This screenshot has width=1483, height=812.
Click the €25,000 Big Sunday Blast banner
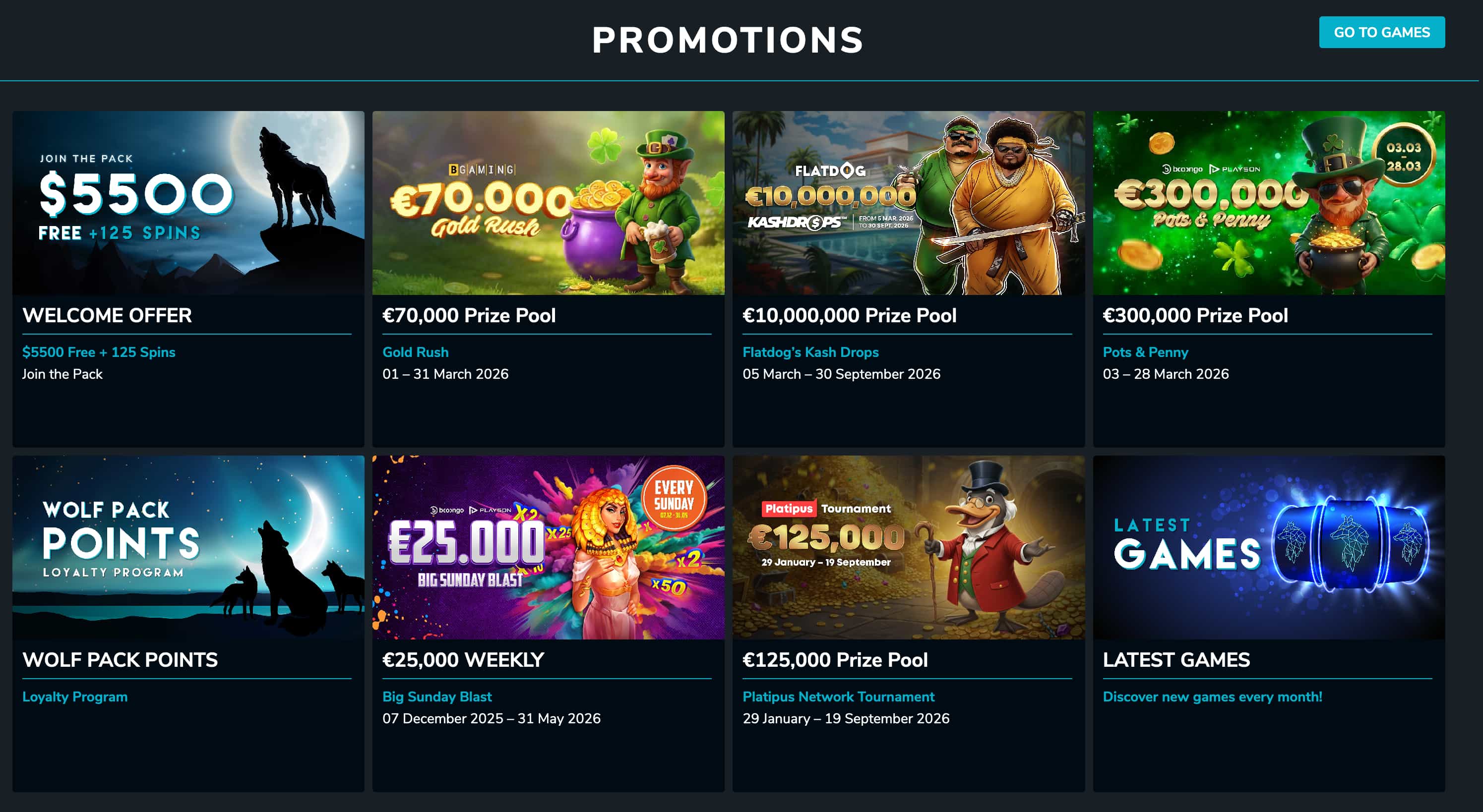(548, 547)
